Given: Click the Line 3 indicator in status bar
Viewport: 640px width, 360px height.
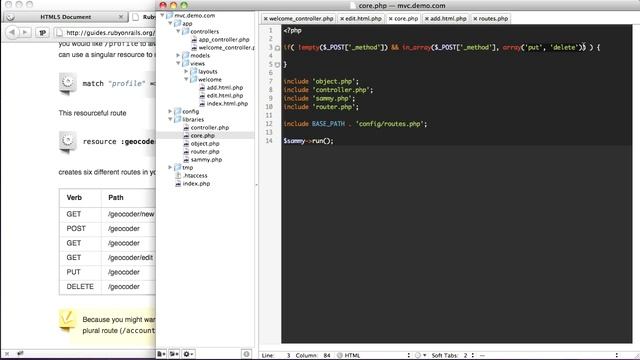Looking at the screenshot, I should click(x=276, y=356).
